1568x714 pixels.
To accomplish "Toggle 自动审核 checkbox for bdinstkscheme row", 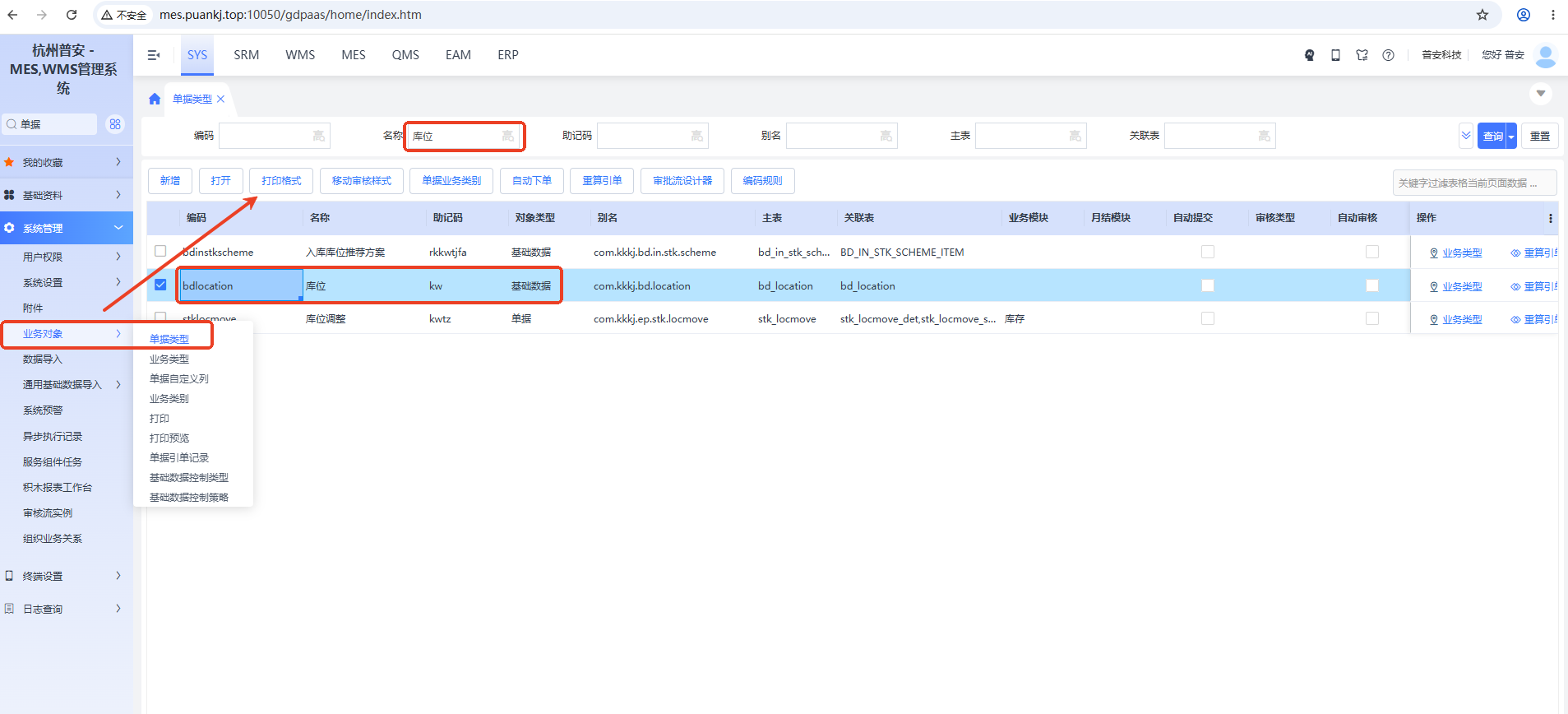I will tap(1371, 252).
